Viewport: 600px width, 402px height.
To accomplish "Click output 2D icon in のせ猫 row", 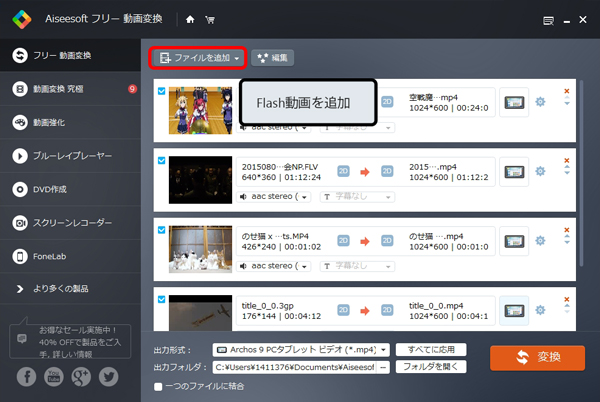I will tap(387, 241).
